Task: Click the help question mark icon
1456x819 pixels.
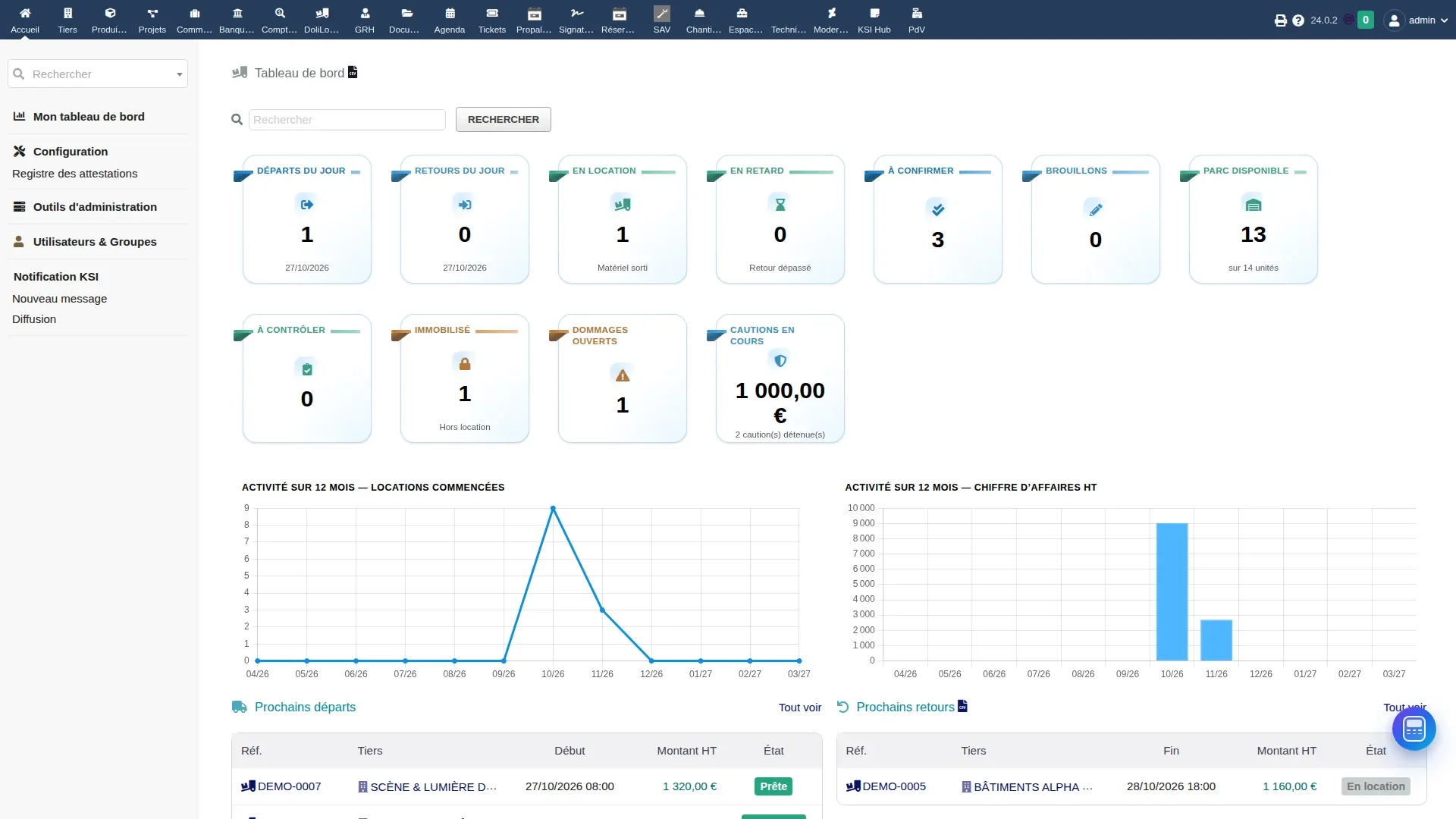Action: [x=1298, y=20]
